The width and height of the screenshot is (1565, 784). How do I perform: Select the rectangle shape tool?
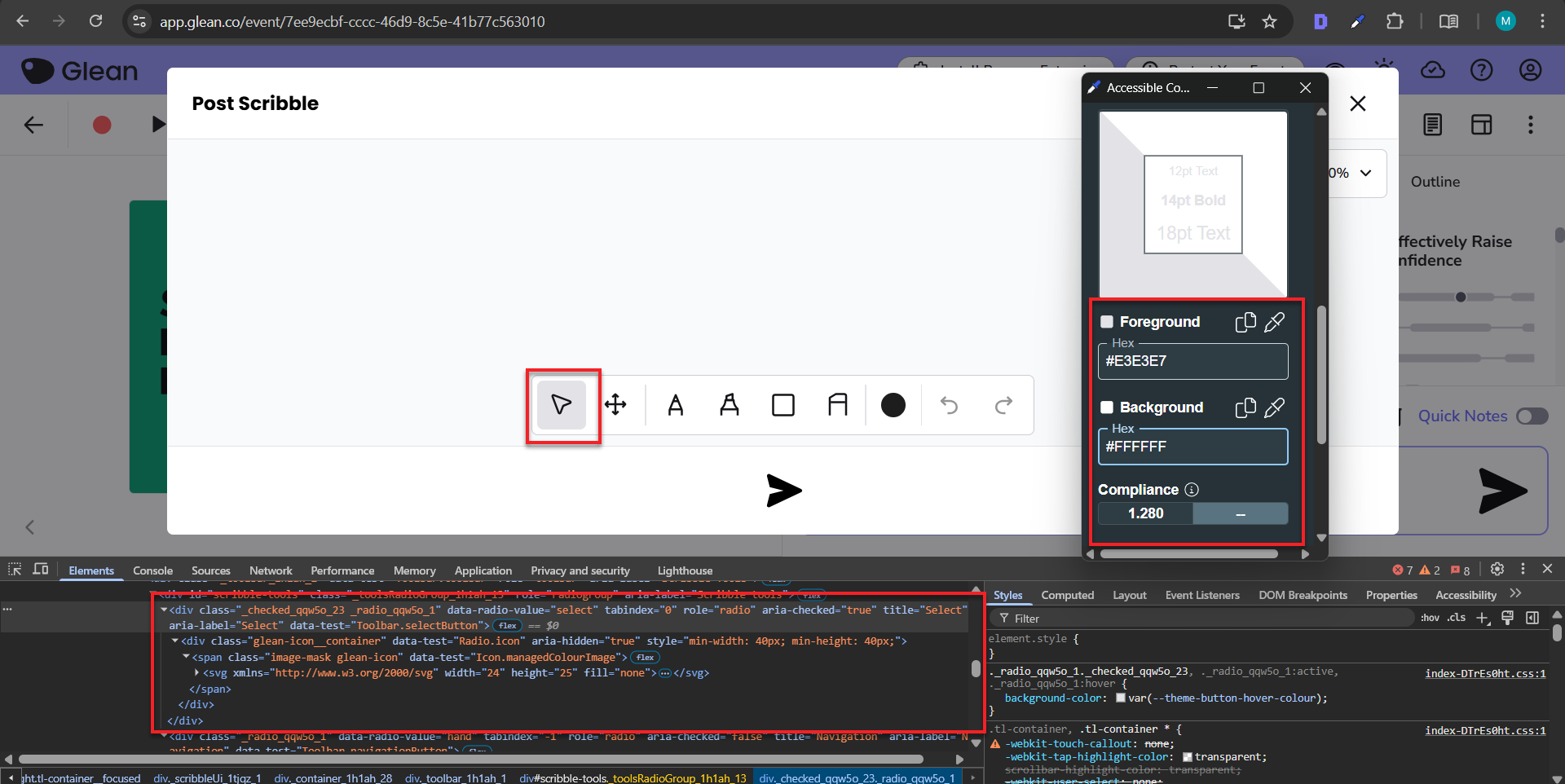[782, 405]
